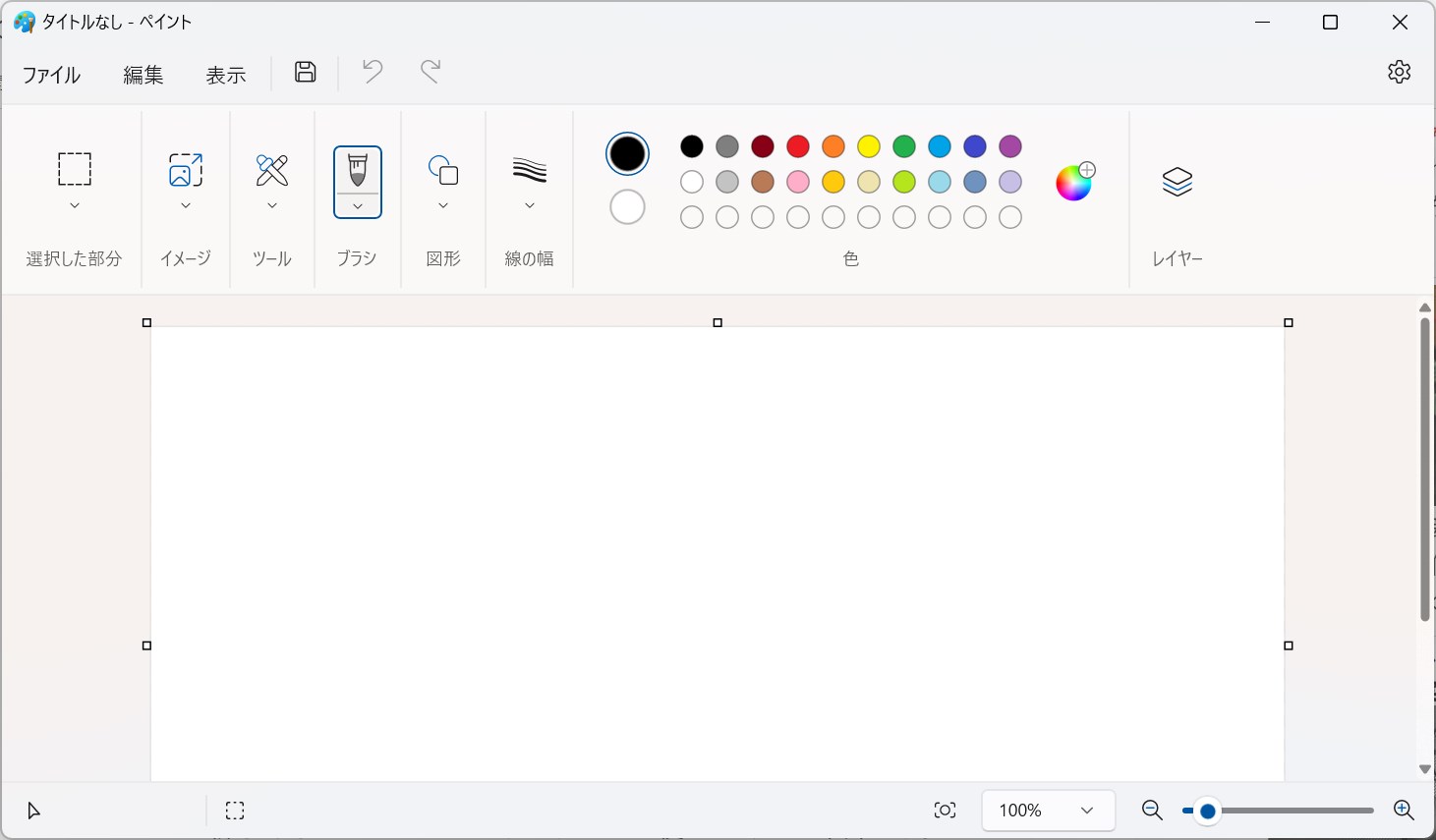Open the File (ファイル) menu
Image resolution: width=1436 pixels, height=840 pixels.
[51, 75]
